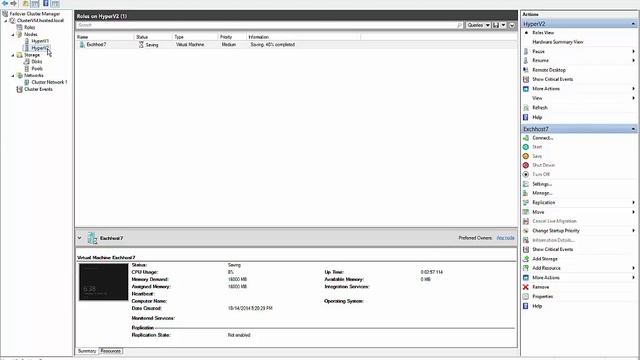640x360 pixels.
Task: Sort by Name column header
Action: pyautogui.click(x=82, y=37)
